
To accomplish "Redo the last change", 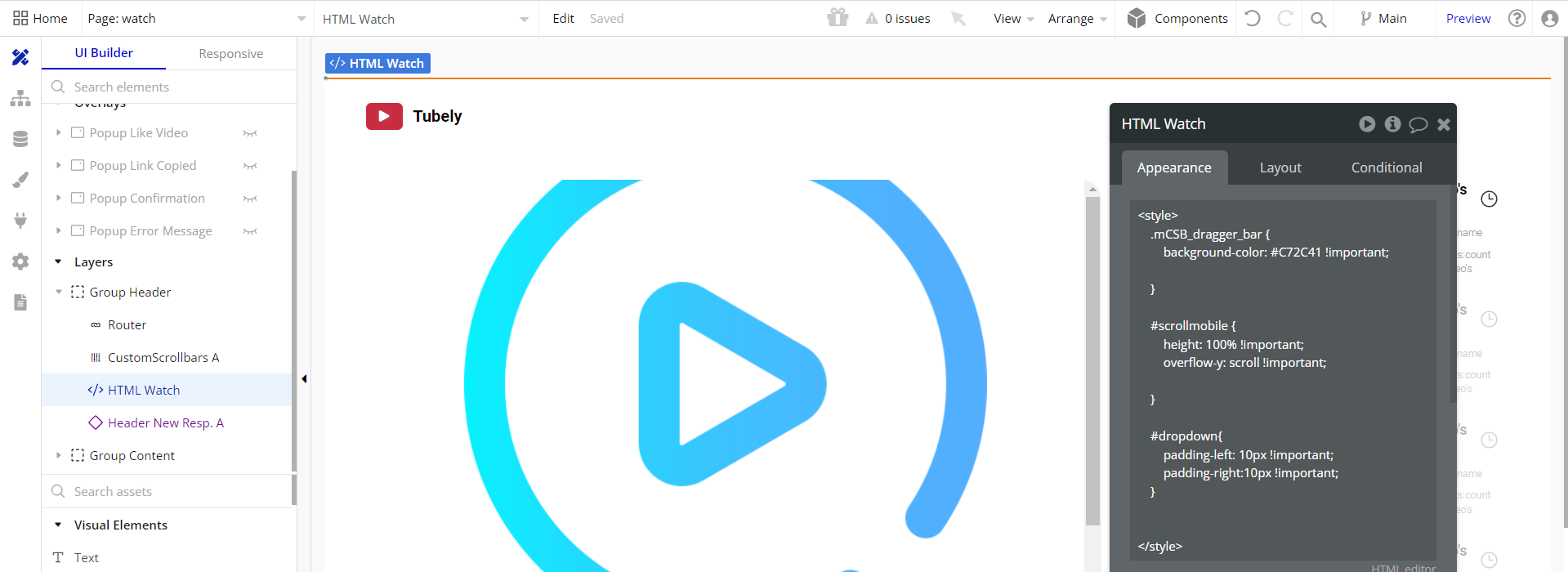I will tap(1285, 18).
